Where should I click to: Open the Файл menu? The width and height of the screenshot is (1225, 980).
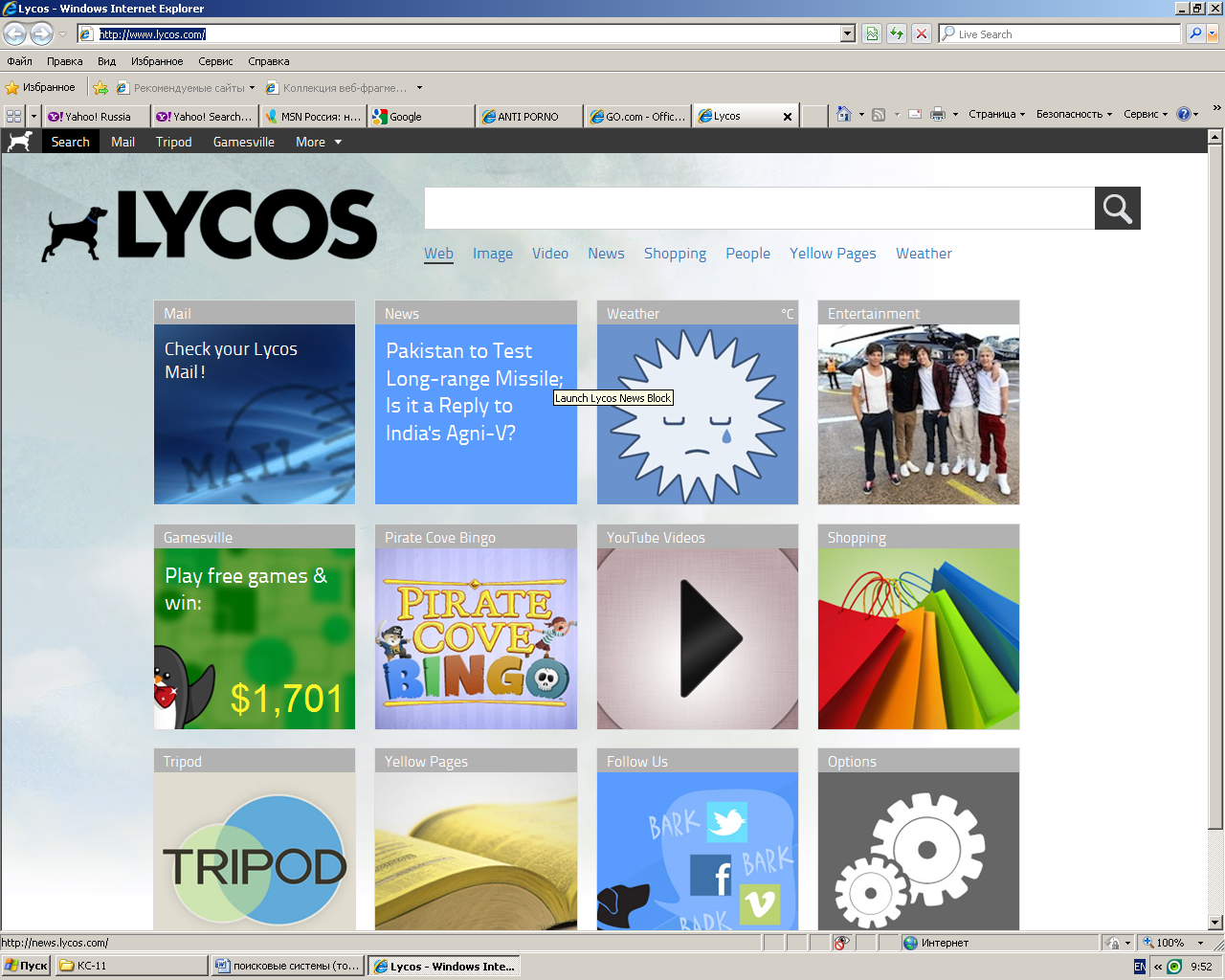[19, 61]
